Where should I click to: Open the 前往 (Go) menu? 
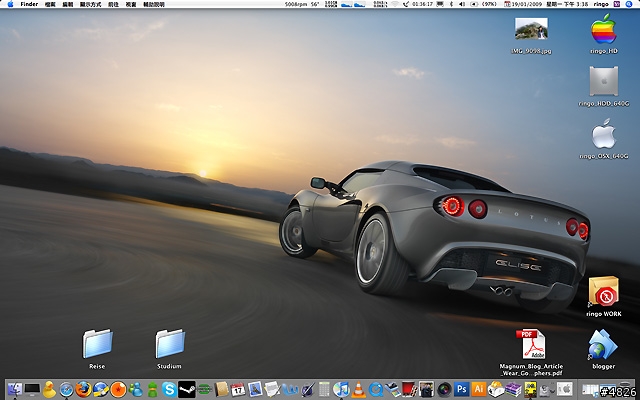coord(113,4)
